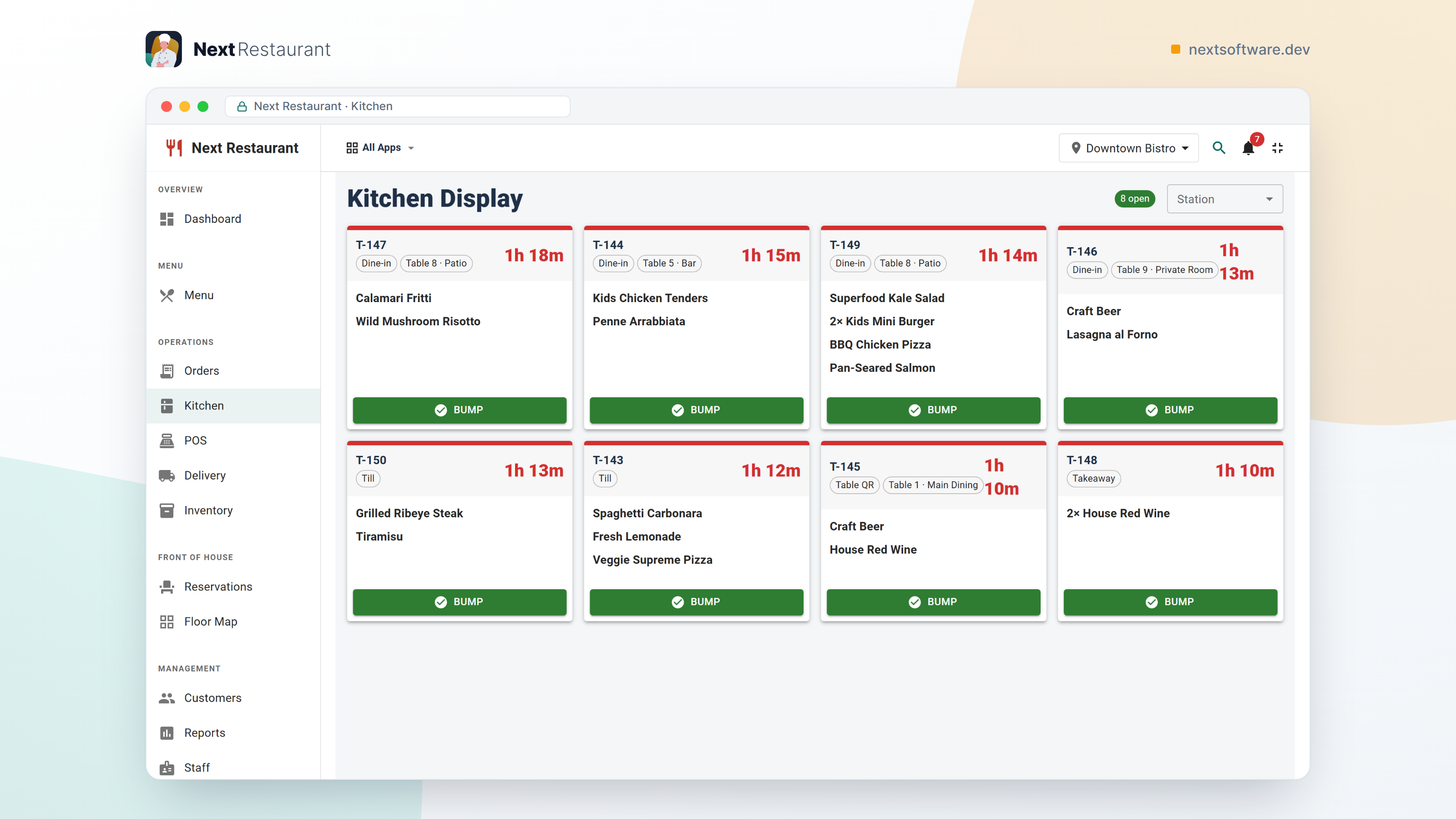1456x819 pixels.
Task: Bump order T-143
Action: pyautogui.click(x=696, y=602)
